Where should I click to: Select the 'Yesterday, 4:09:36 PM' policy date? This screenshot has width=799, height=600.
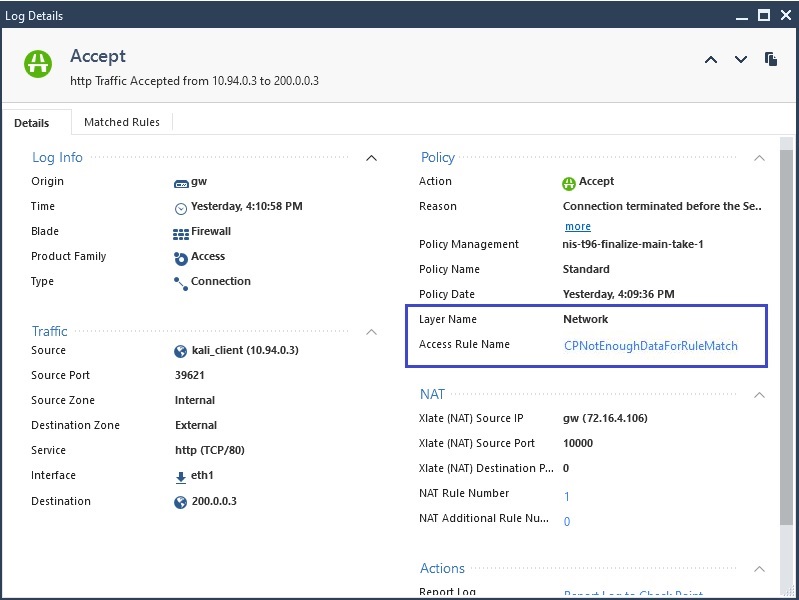(619, 294)
